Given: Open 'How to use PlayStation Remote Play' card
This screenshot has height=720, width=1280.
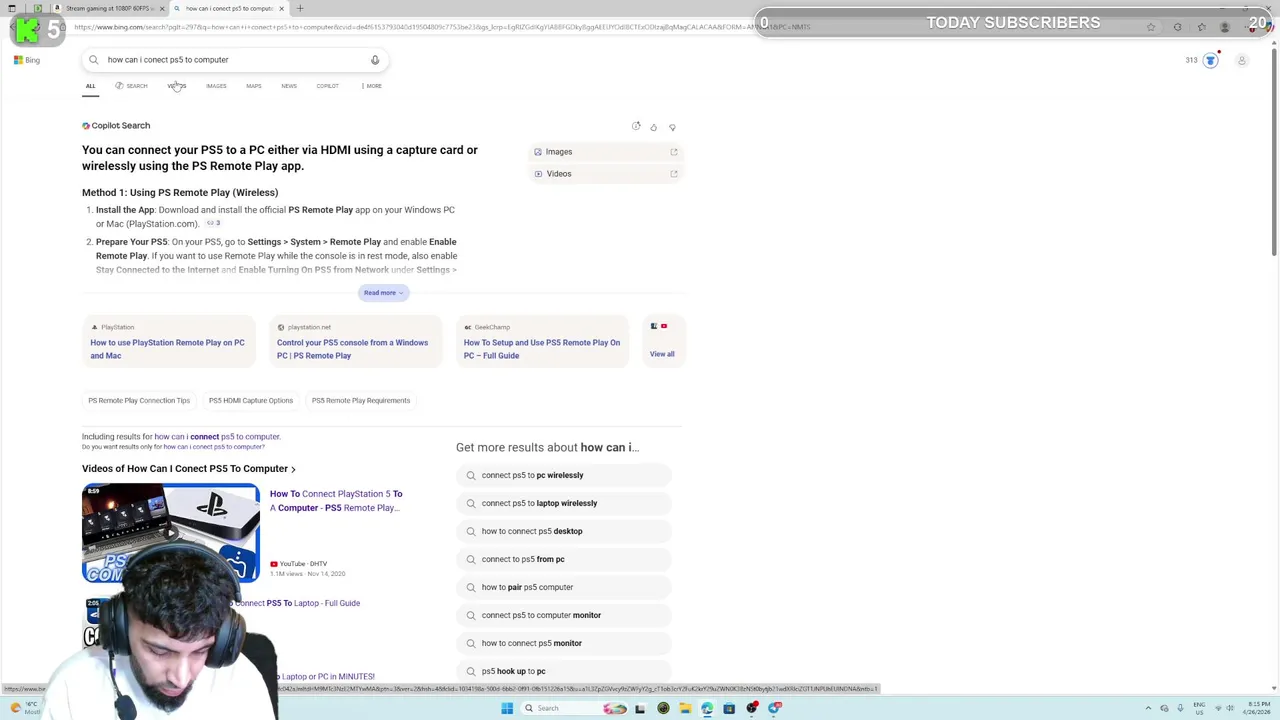Looking at the screenshot, I should click(168, 342).
